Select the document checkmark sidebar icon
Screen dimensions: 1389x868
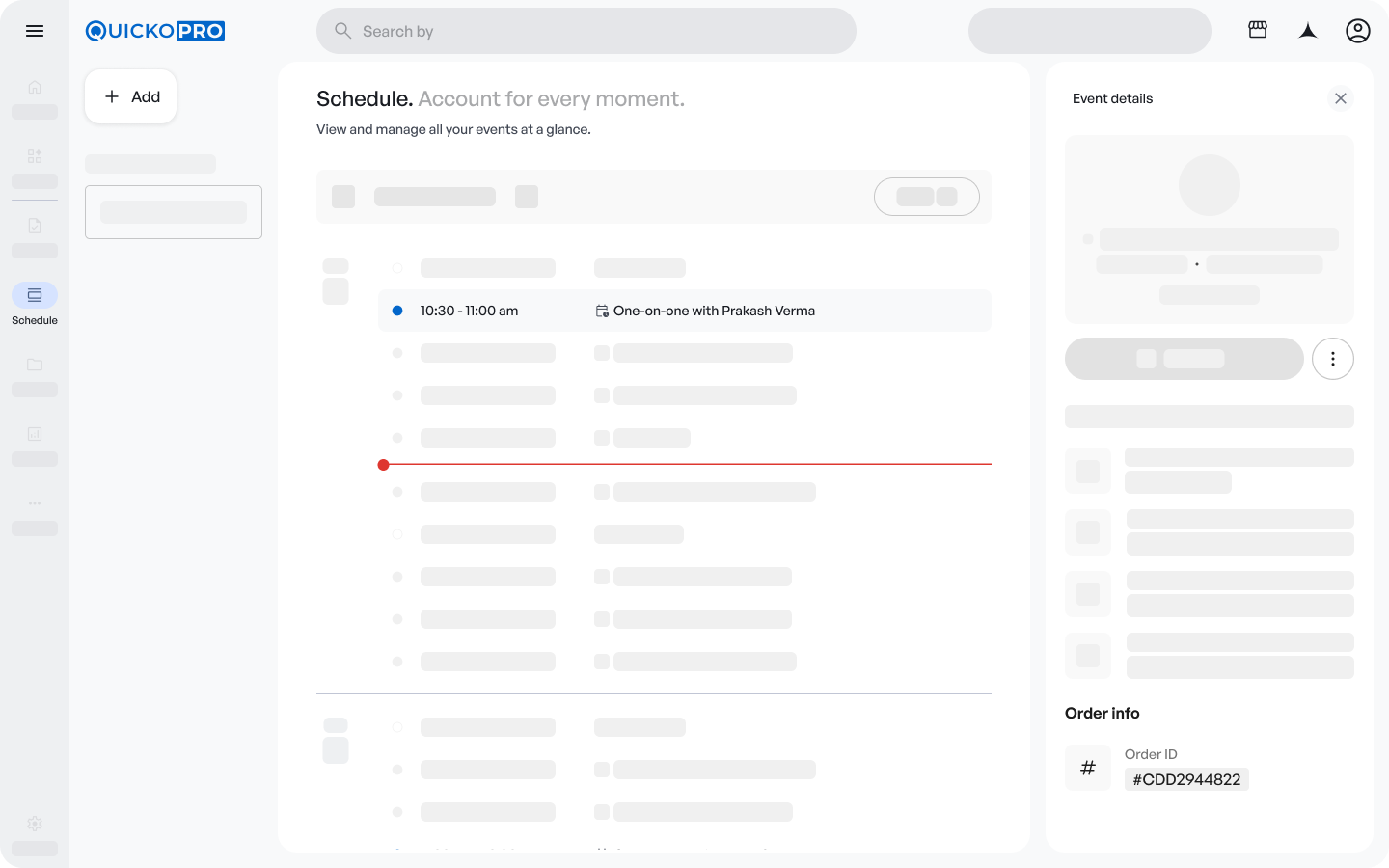(35, 226)
